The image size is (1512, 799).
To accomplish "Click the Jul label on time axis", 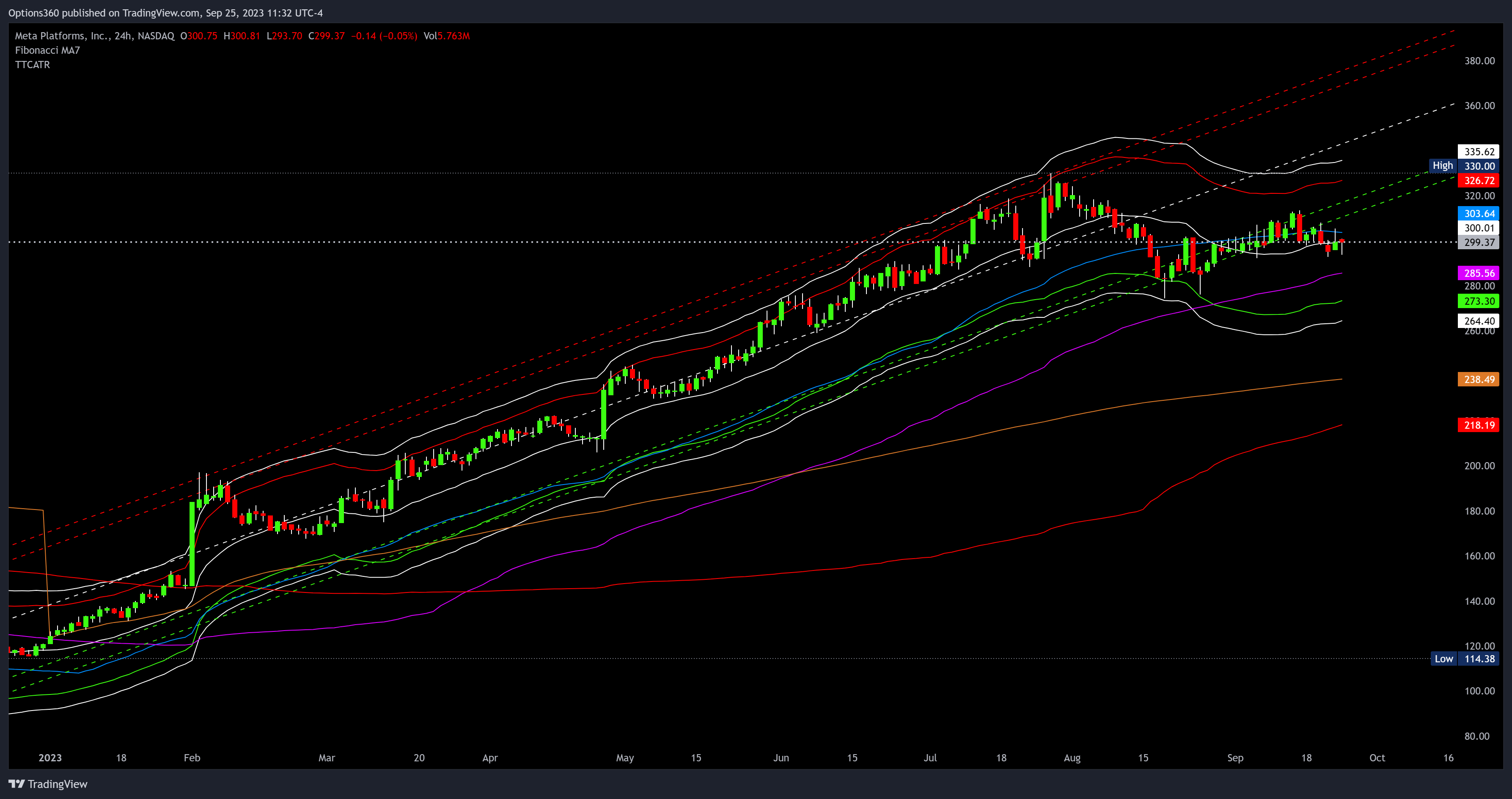I will (930, 758).
